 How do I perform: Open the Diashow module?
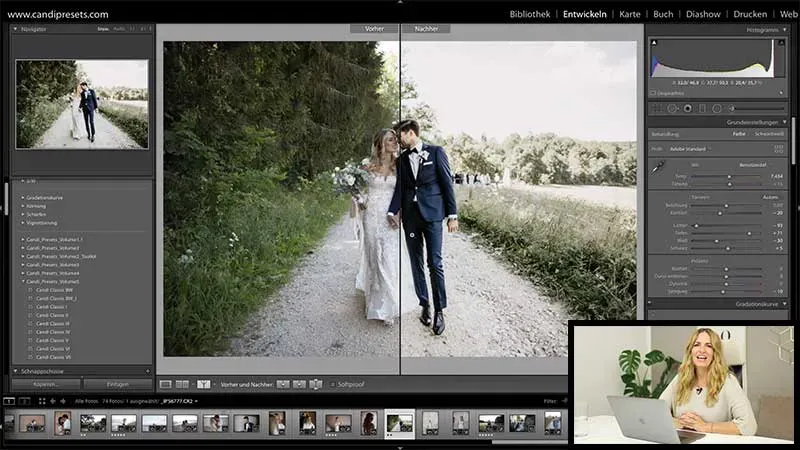[x=703, y=15]
